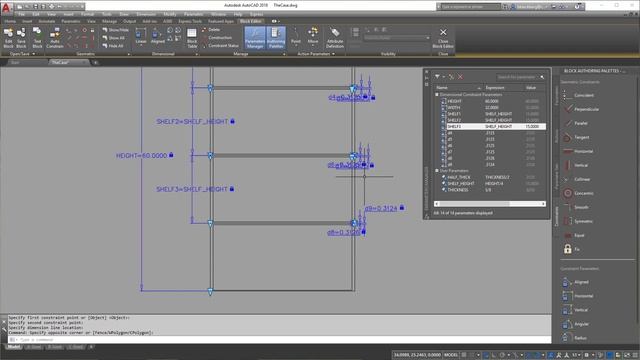
Task: Click the AutoCAD application logo menu
Action: point(6,7)
